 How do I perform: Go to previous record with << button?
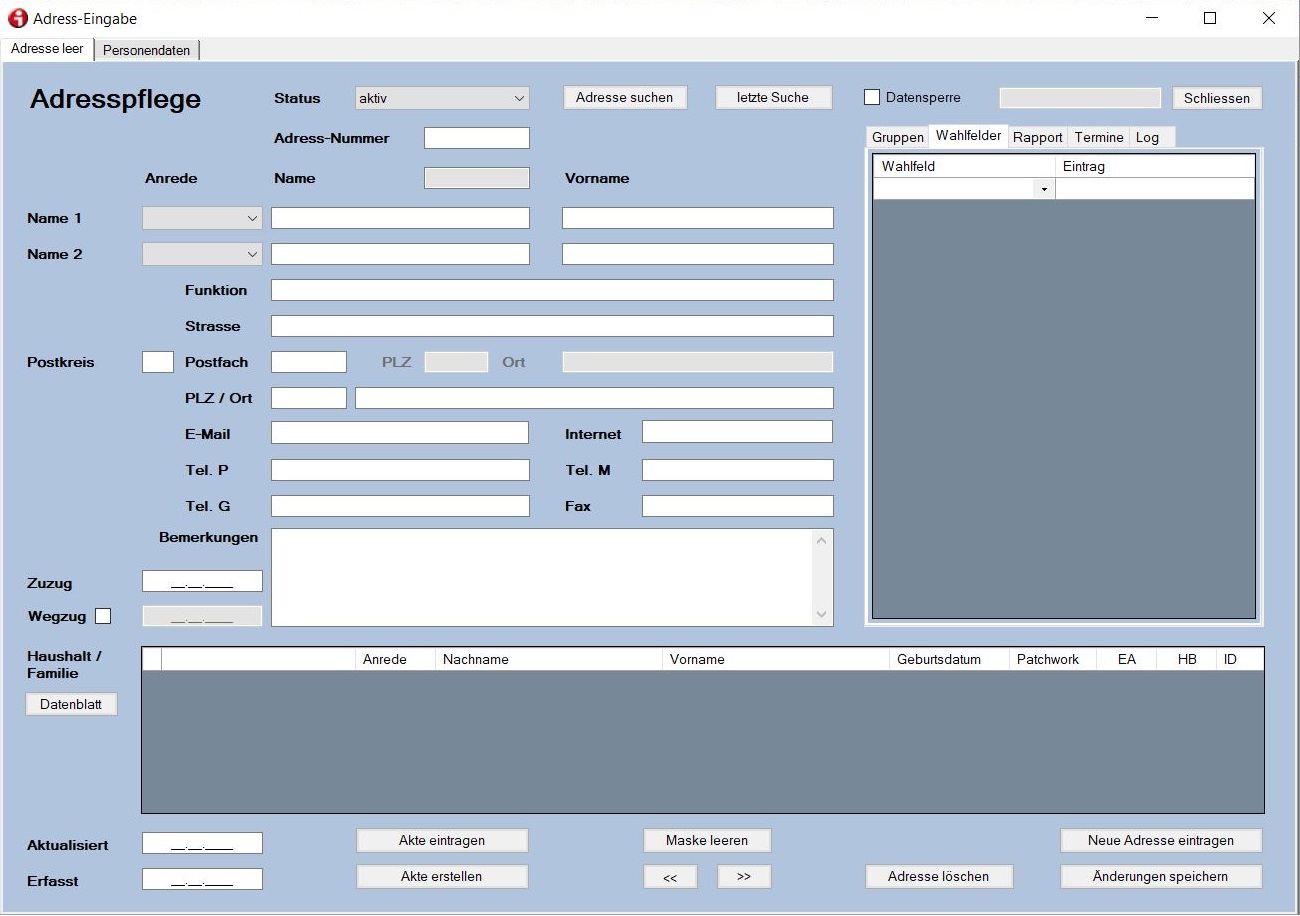point(670,877)
